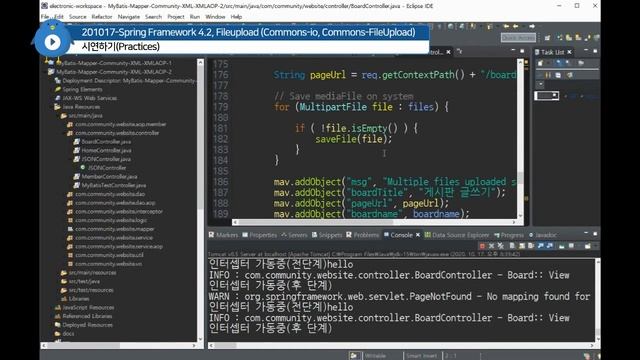
Task: Open MemberController.java in explorer
Action: coord(109,176)
